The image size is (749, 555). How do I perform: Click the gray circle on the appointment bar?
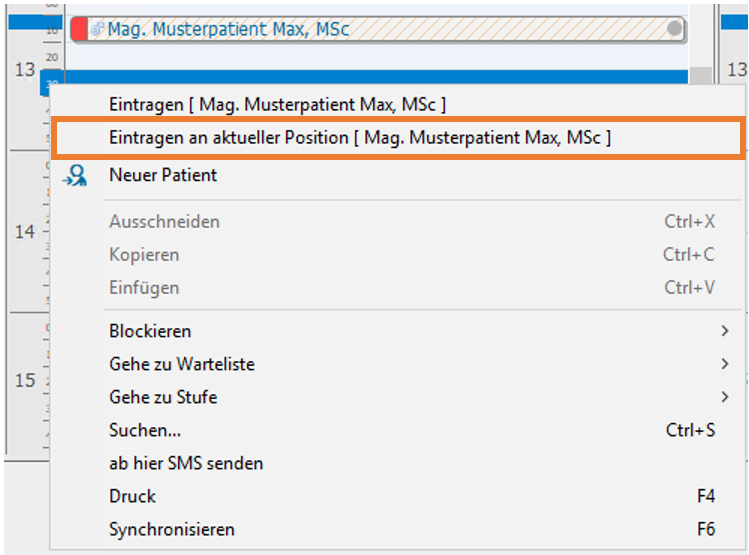[x=674, y=29]
